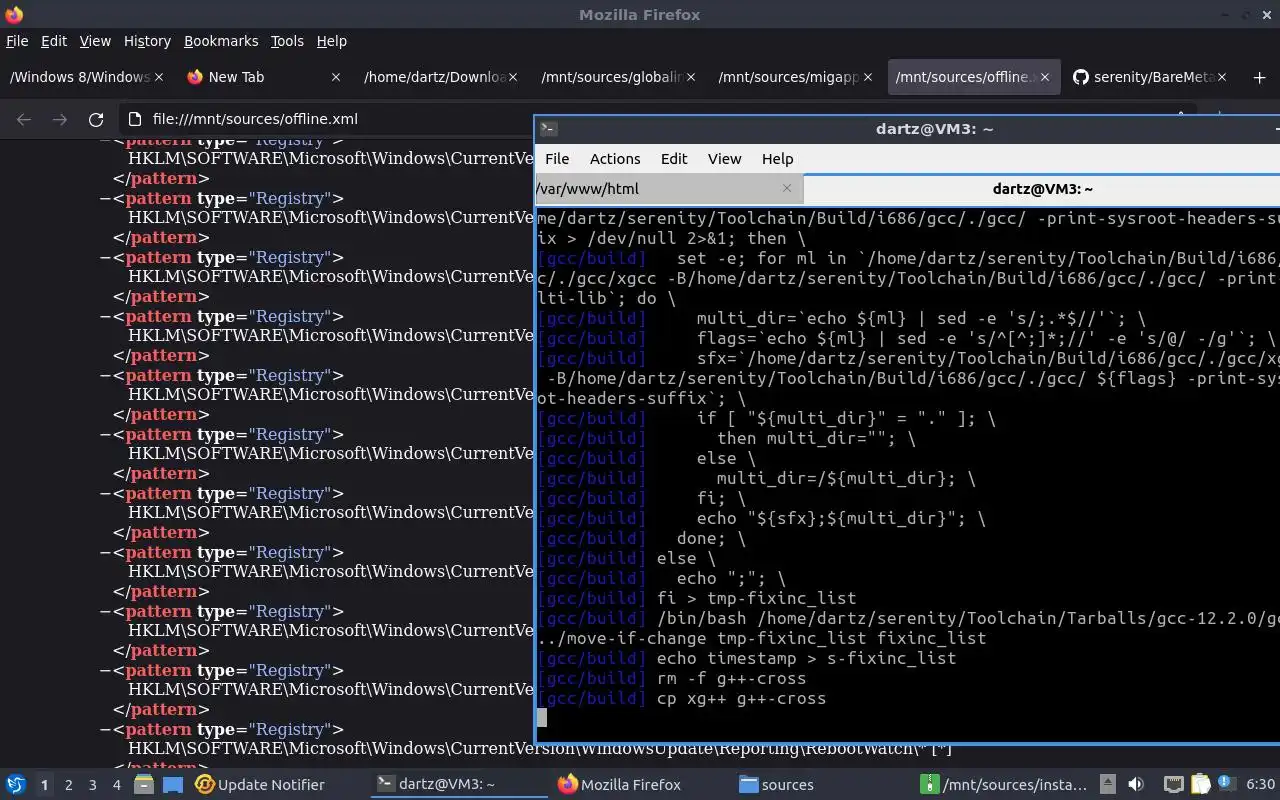Switch to workspace 3
1280x800 pixels.
93,785
